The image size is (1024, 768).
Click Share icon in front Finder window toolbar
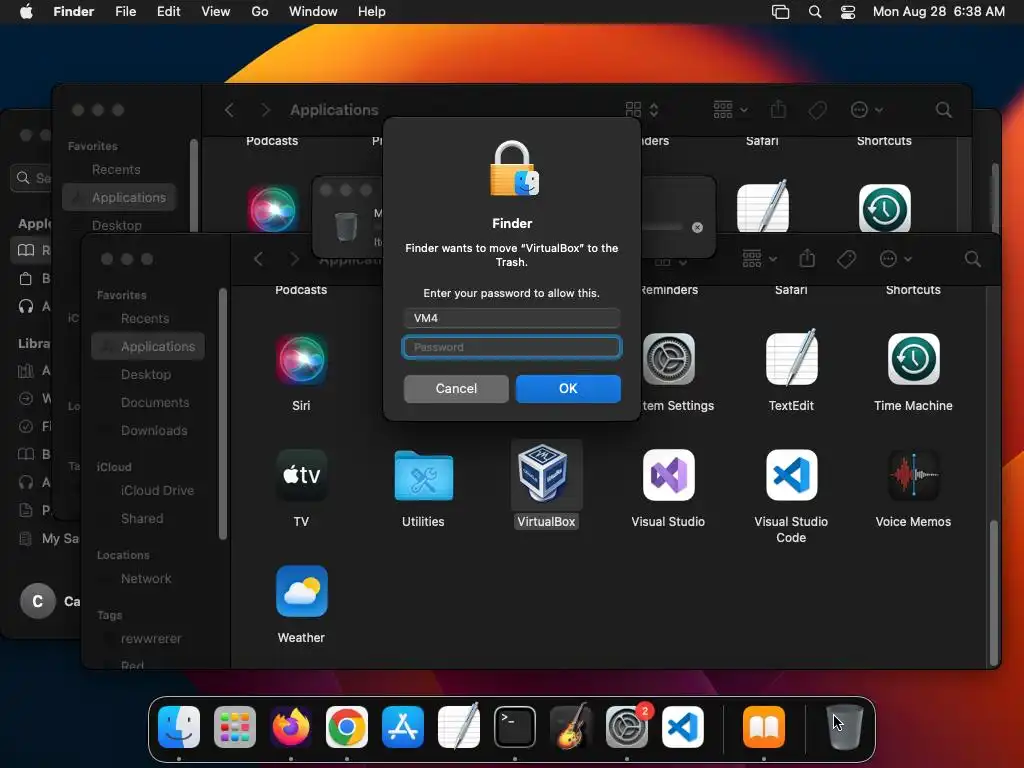pos(807,259)
